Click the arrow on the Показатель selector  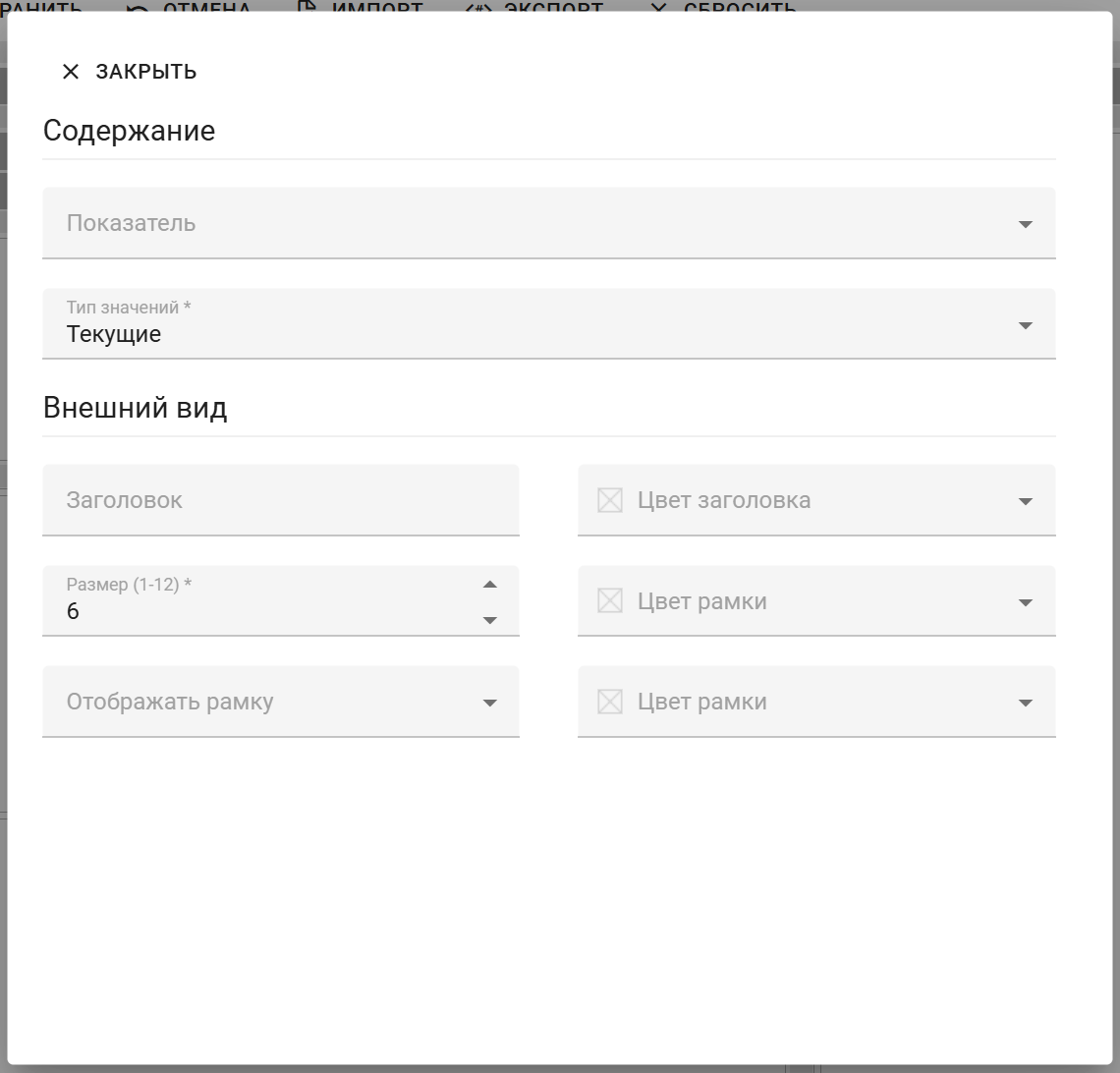coord(1025,224)
